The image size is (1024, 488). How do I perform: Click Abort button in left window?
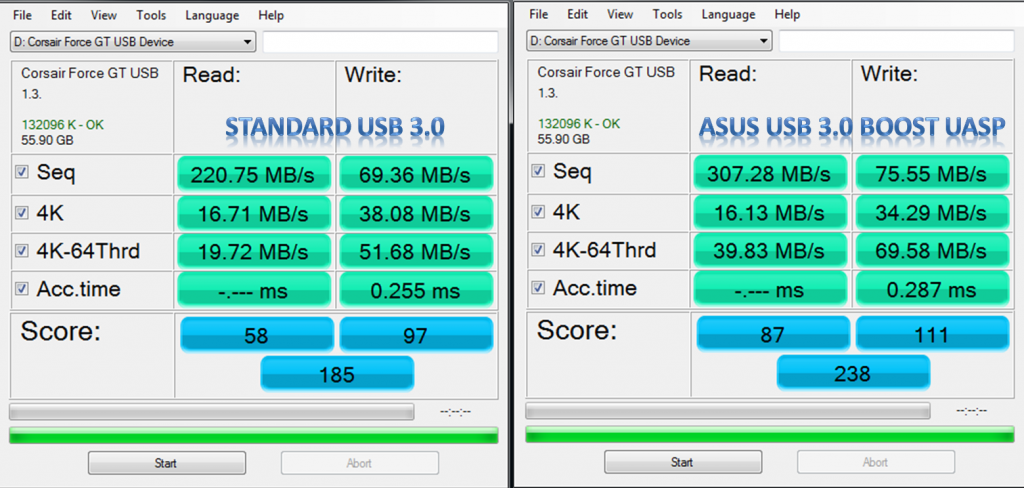click(x=359, y=463)
